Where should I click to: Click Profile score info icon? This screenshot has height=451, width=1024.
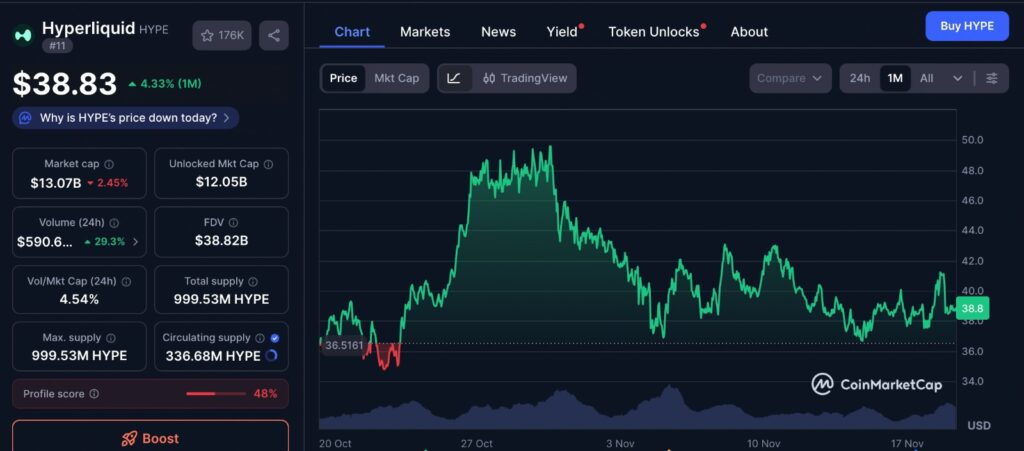pos(94,394)
